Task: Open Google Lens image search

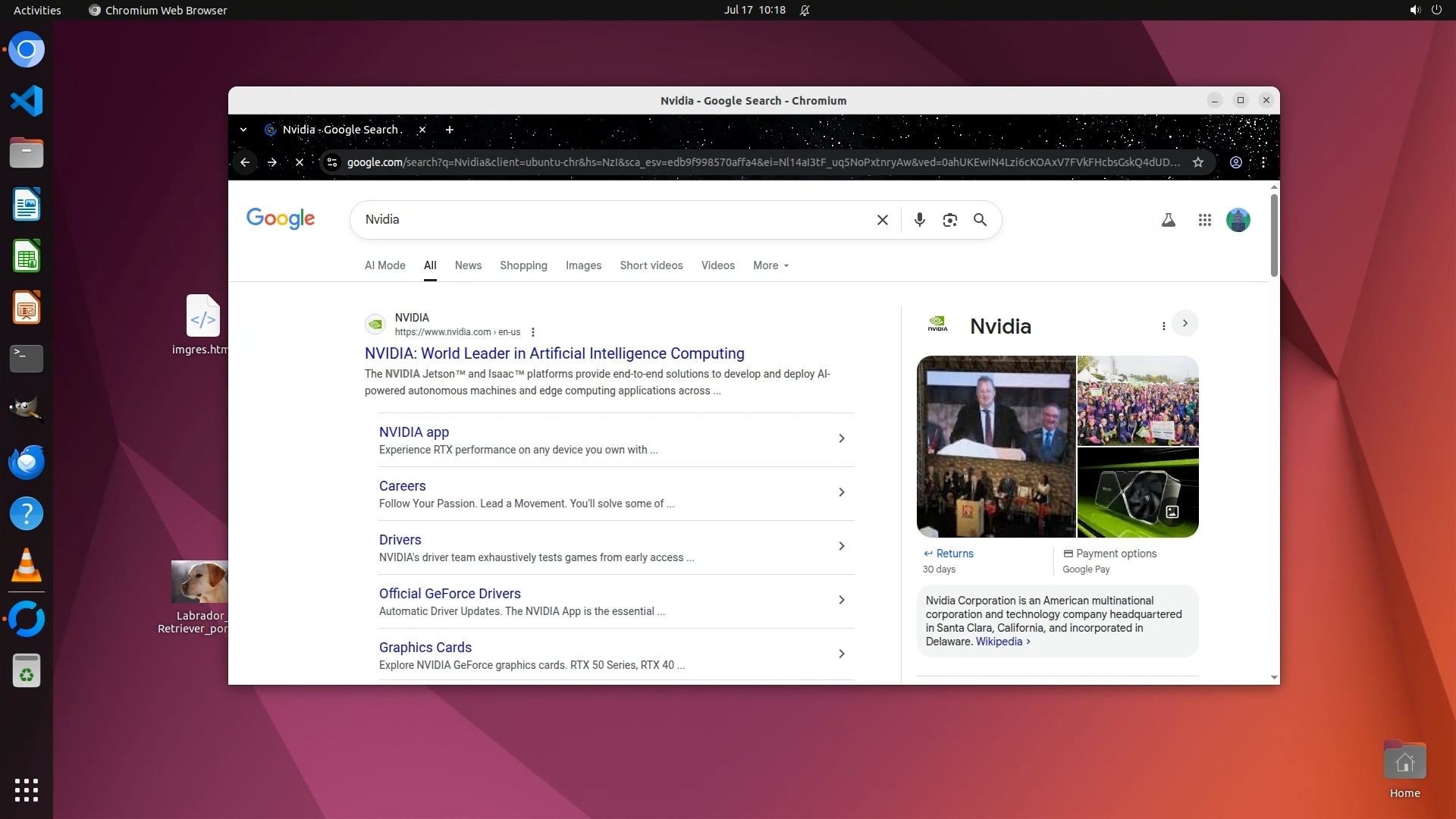Action: pos(949,220)
